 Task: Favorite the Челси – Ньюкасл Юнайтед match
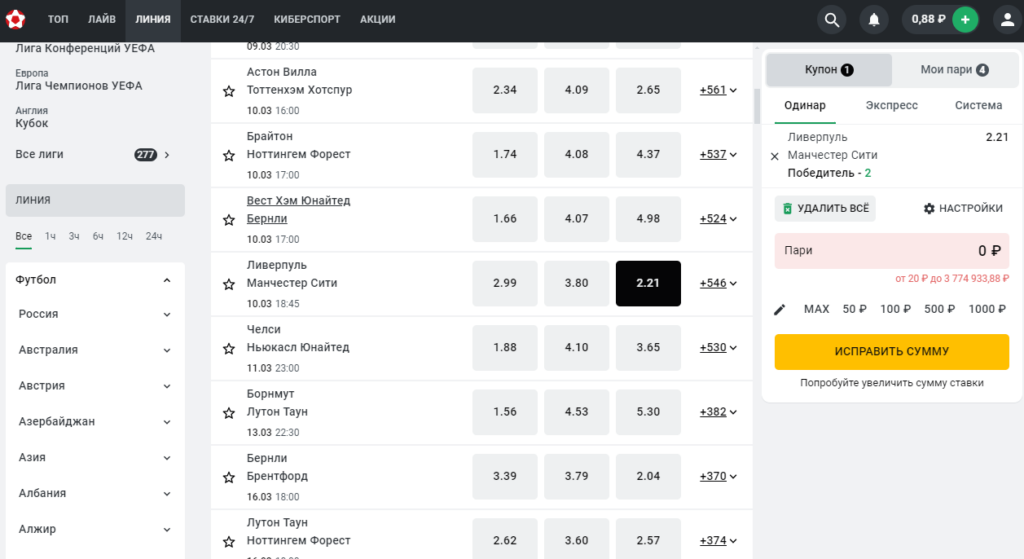[229, 349]
